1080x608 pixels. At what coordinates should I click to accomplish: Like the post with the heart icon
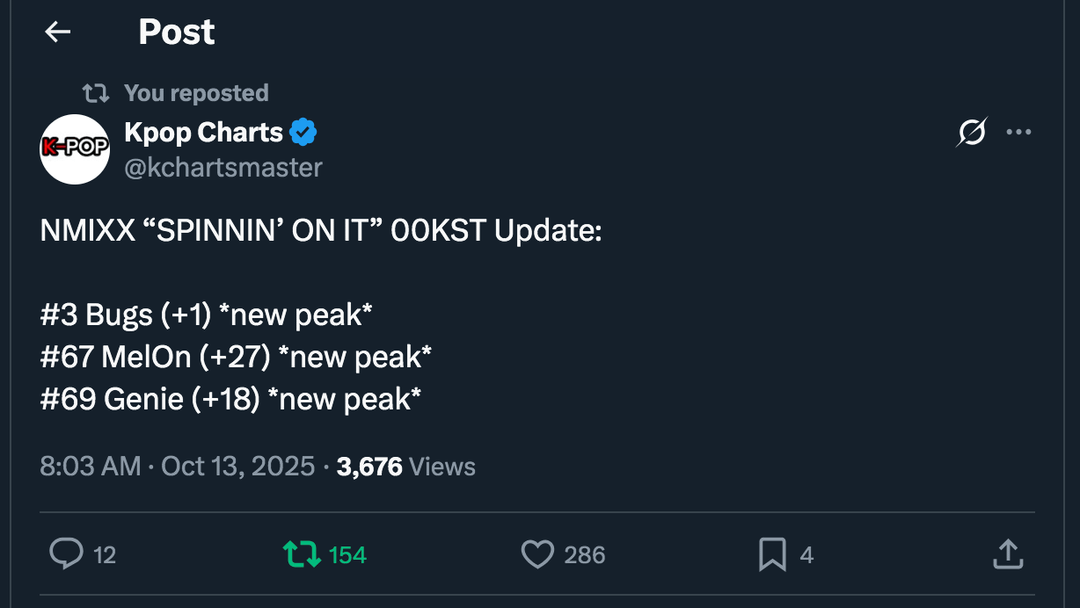538,554
